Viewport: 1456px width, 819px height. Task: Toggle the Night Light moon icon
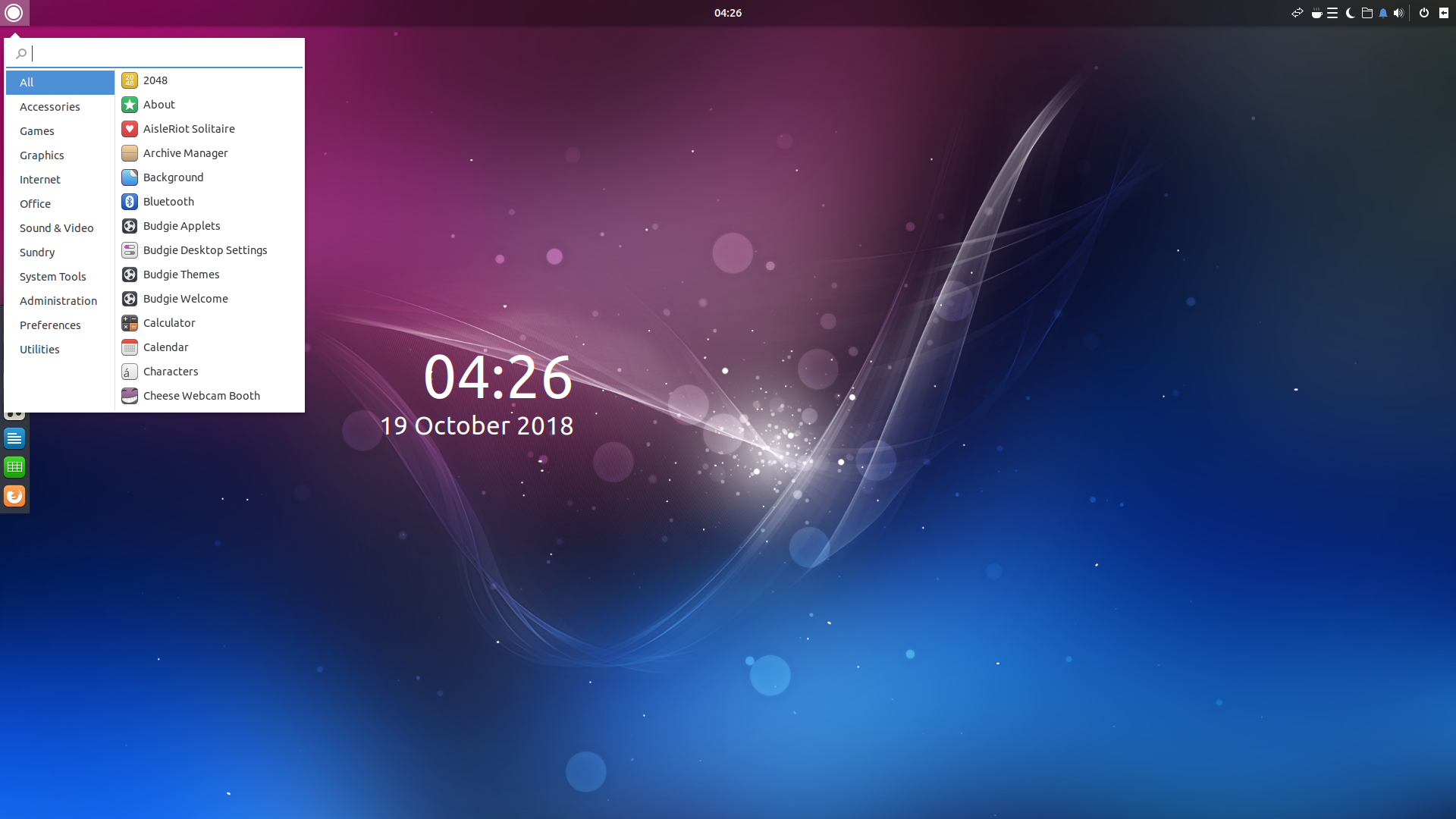click(1350, 13)
